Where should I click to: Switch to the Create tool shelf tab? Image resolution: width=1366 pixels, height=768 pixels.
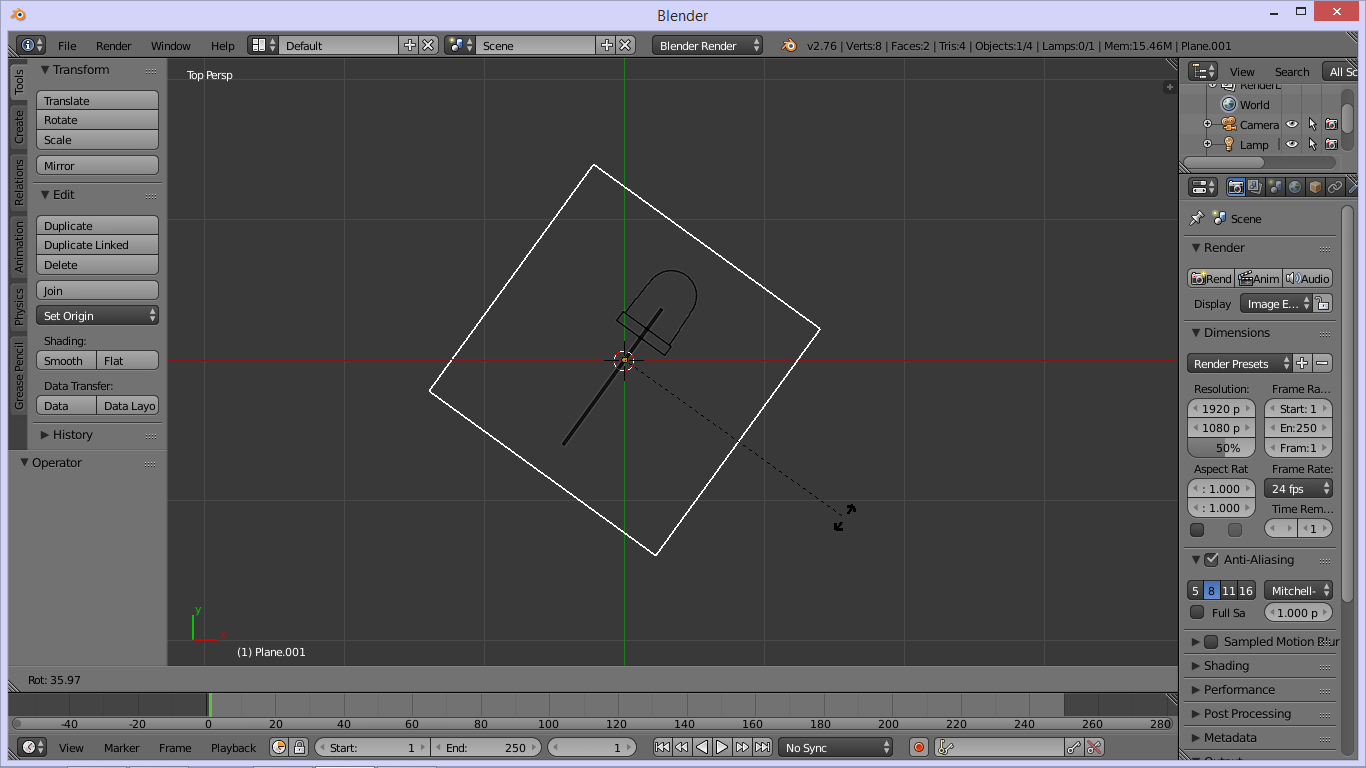pos(18,127)
